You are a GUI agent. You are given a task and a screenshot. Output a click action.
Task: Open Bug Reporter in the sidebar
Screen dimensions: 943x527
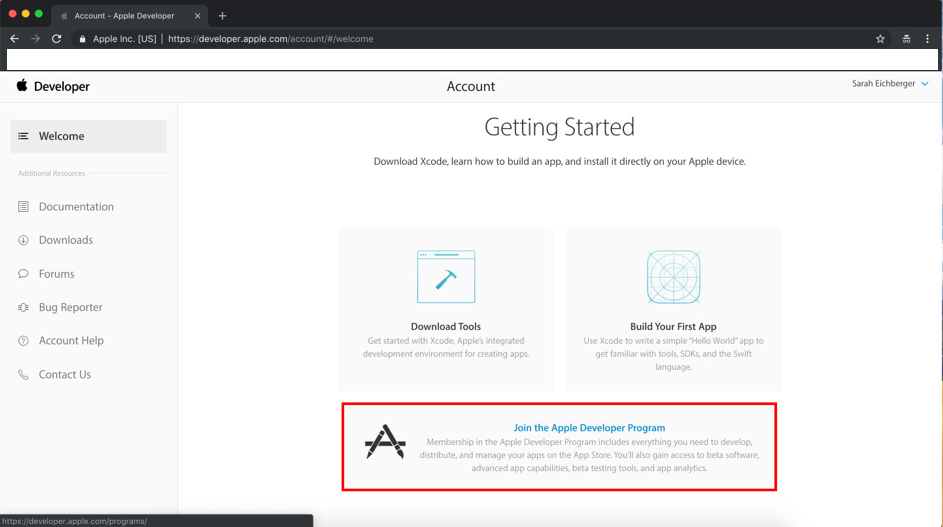[x=70, y=307]
